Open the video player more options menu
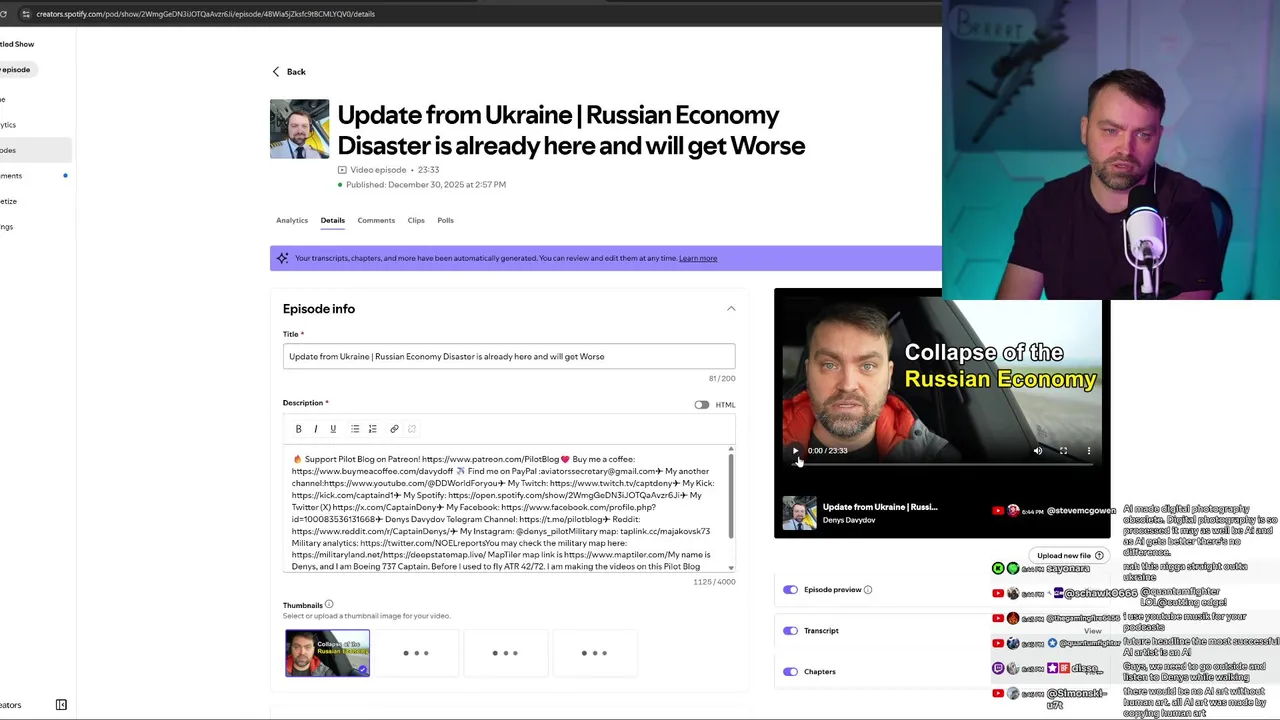The width and height of the screenshot is (1280, 720). 1089,451
